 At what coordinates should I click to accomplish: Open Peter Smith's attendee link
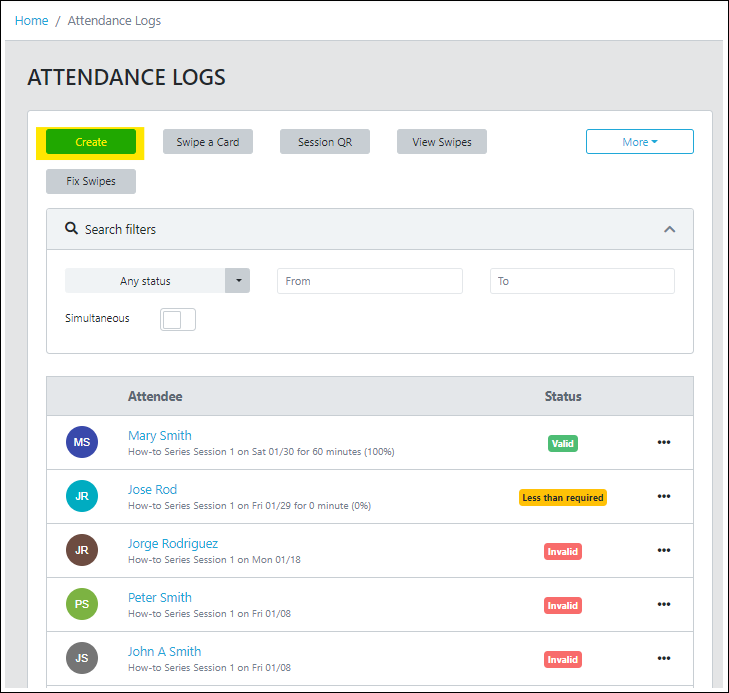point(159,597)
